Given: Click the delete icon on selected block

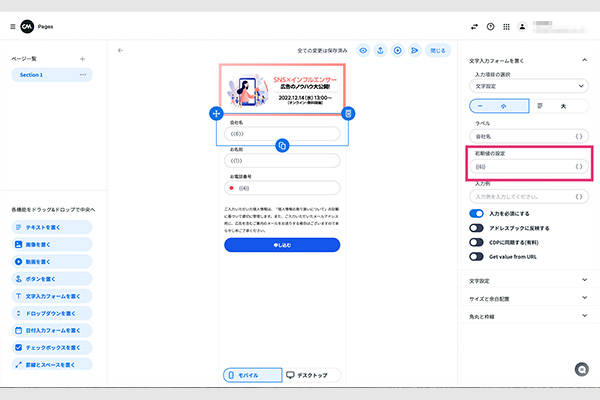Looking at the screenshot, I should pyautogui.click(x=347, y=114).
